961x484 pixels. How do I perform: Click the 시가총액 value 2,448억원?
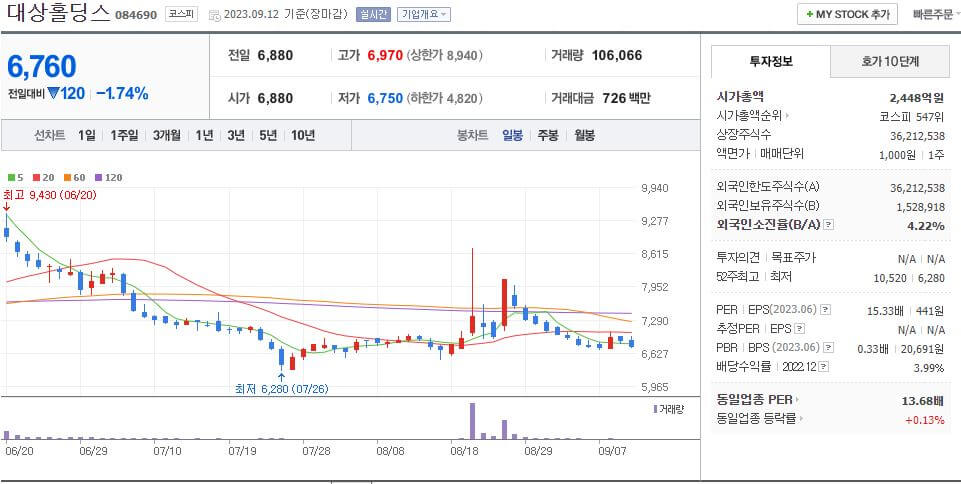(917, 98)
